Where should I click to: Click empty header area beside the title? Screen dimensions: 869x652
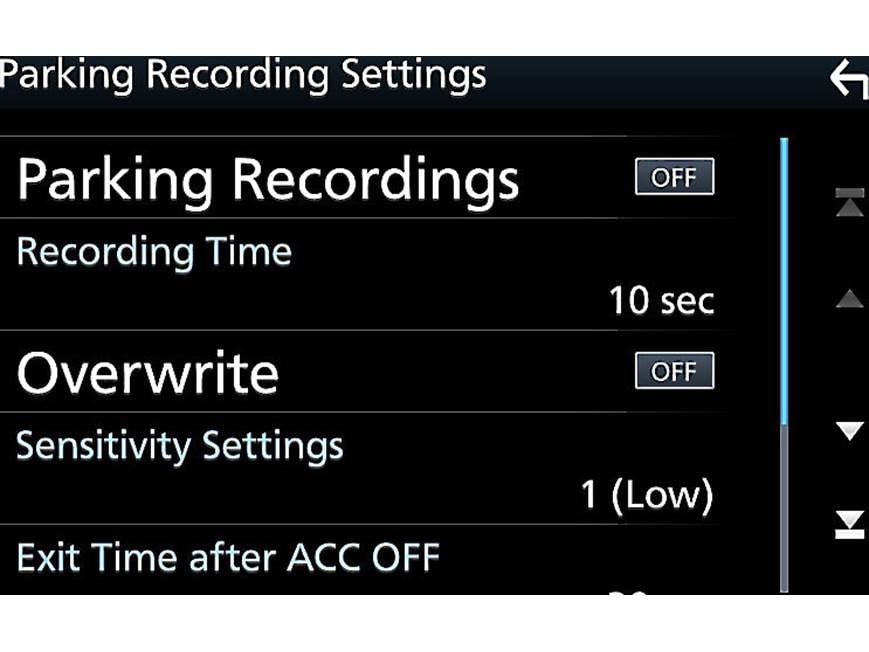pos(650,78)
